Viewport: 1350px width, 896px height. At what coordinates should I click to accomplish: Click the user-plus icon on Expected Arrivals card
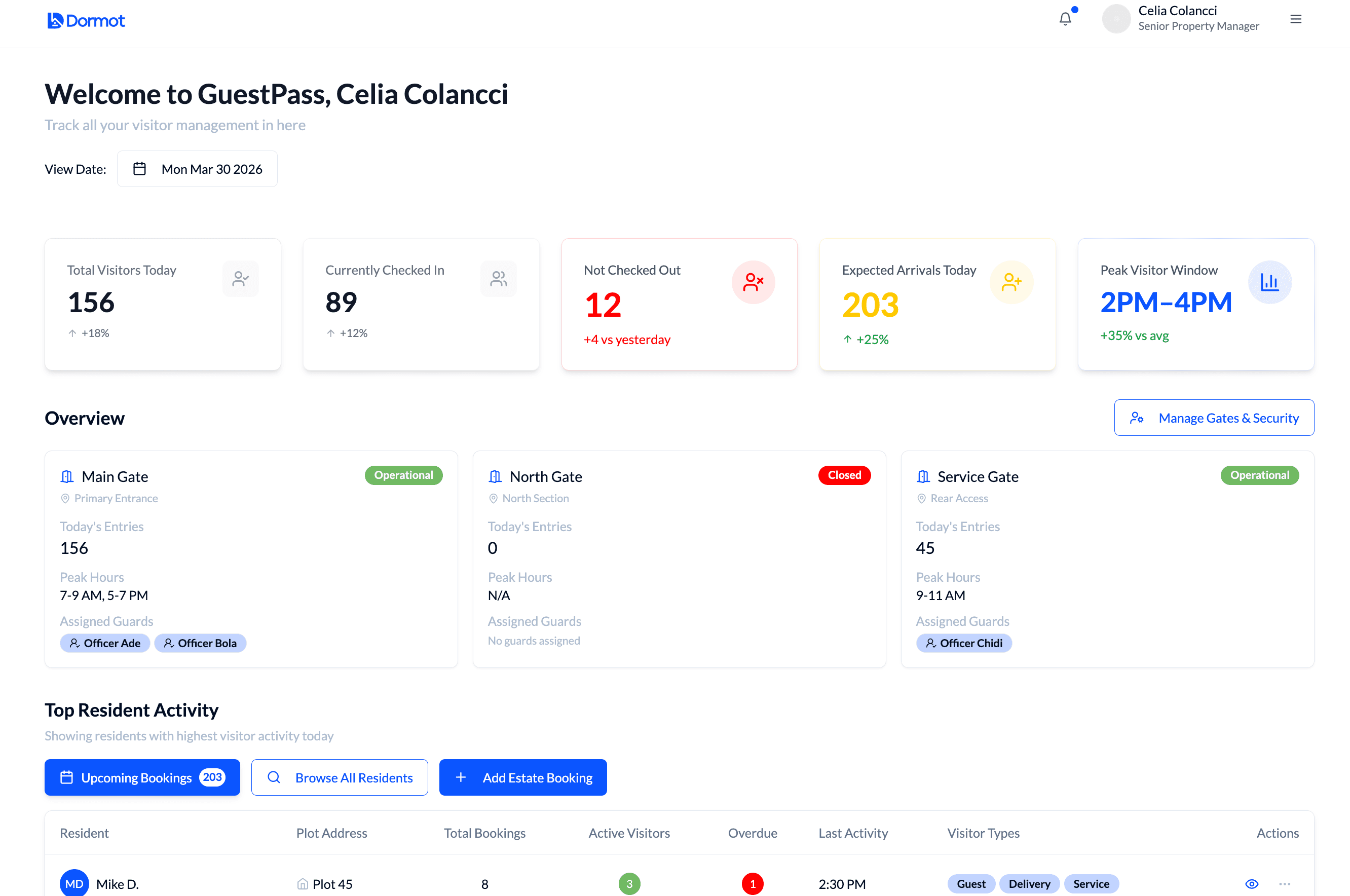click(1011, 282)
